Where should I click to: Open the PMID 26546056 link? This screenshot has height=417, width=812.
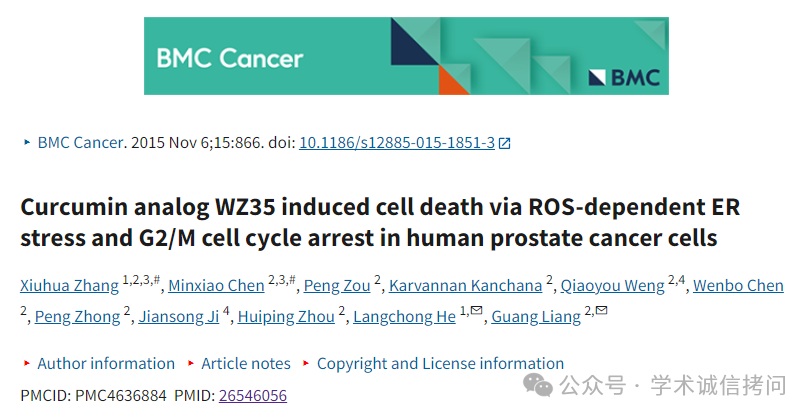coord(253,396)
